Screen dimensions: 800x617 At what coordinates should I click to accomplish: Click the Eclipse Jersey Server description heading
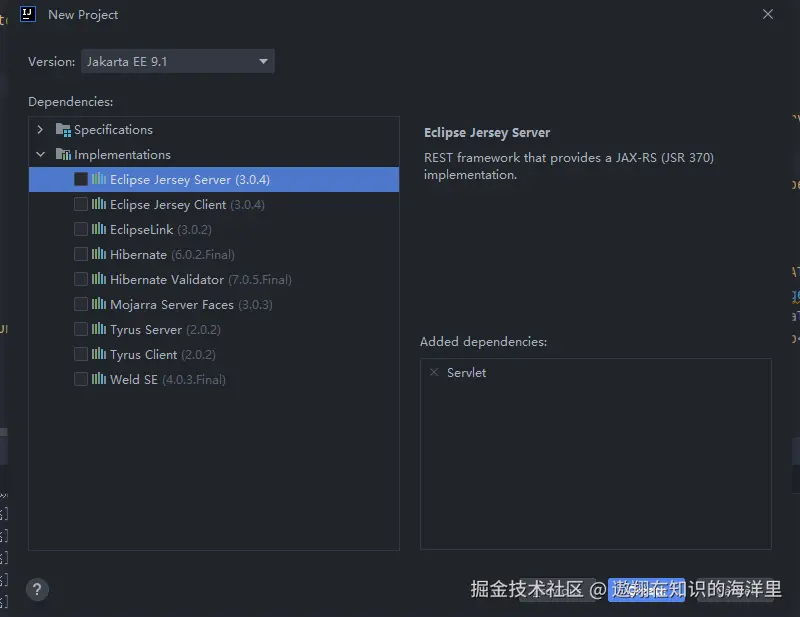(487, 133)
